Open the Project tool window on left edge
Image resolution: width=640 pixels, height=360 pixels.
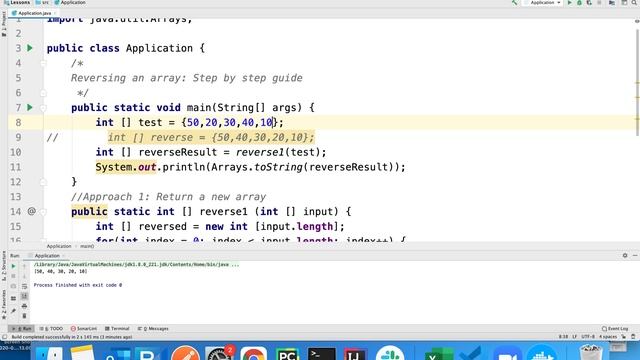[4, 24]
